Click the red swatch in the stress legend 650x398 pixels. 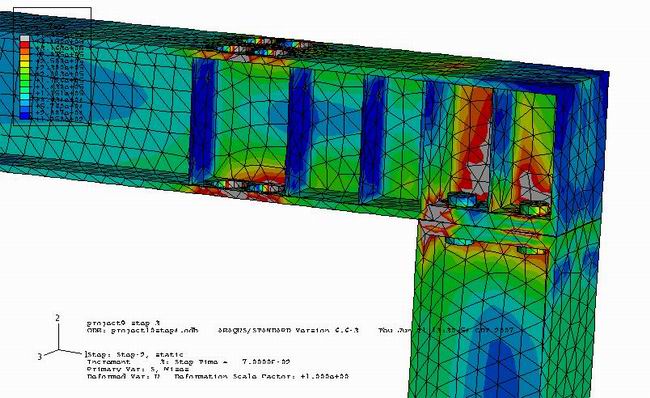[25, 44]
